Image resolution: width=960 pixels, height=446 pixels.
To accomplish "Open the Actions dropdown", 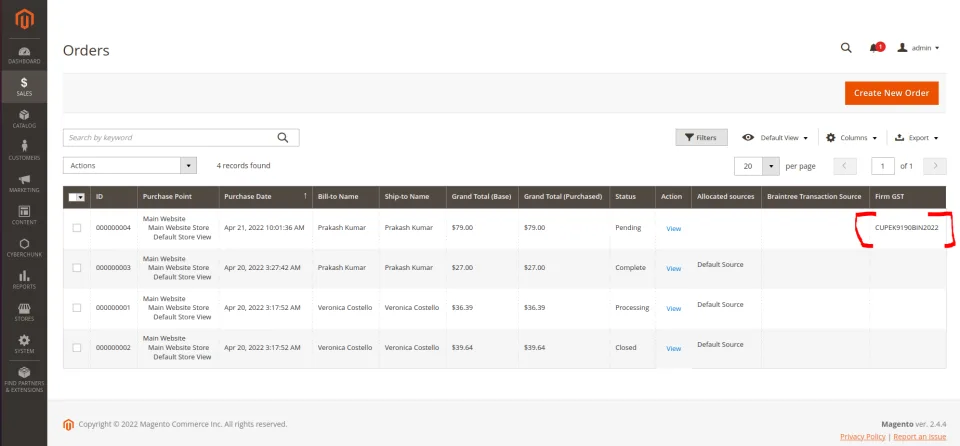I will coord(130,165).
